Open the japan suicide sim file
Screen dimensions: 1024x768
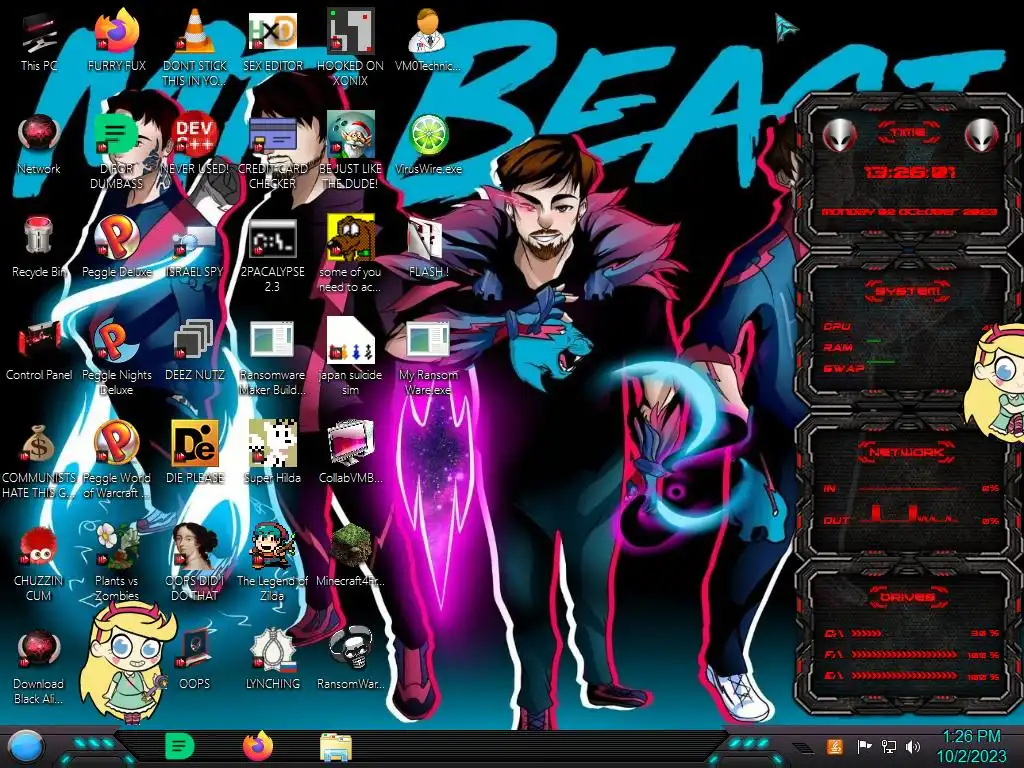tap(350, 340)
